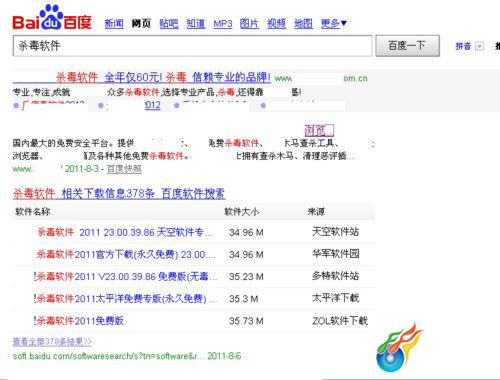Open the 图片 images tab

click(249, 24)
